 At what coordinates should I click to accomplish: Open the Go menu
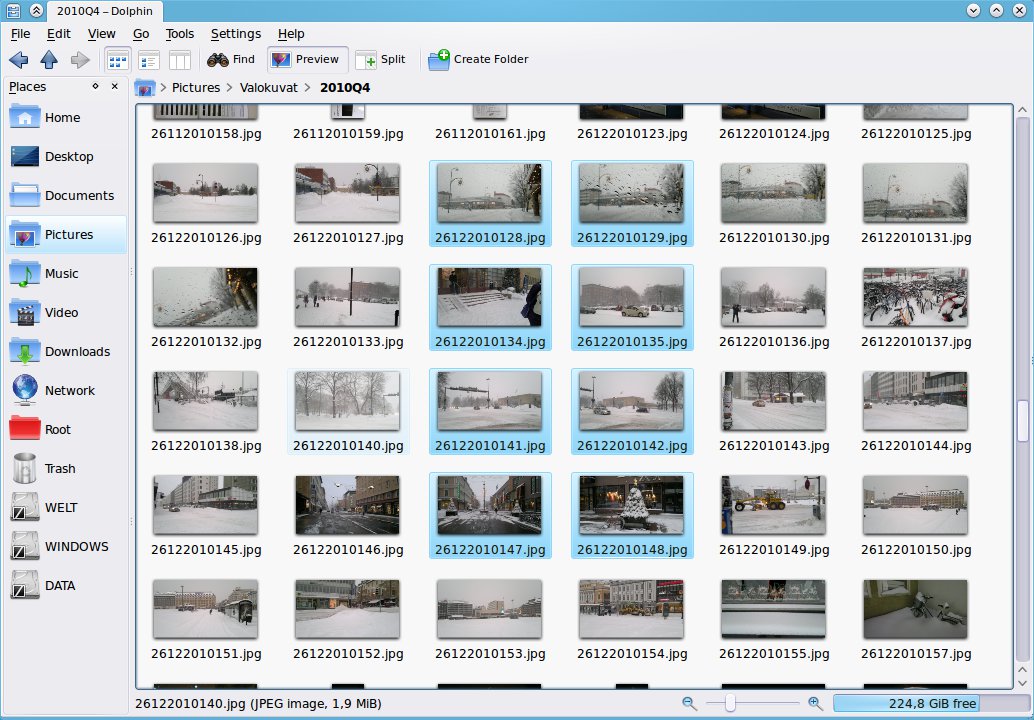(x=141, y=34)
